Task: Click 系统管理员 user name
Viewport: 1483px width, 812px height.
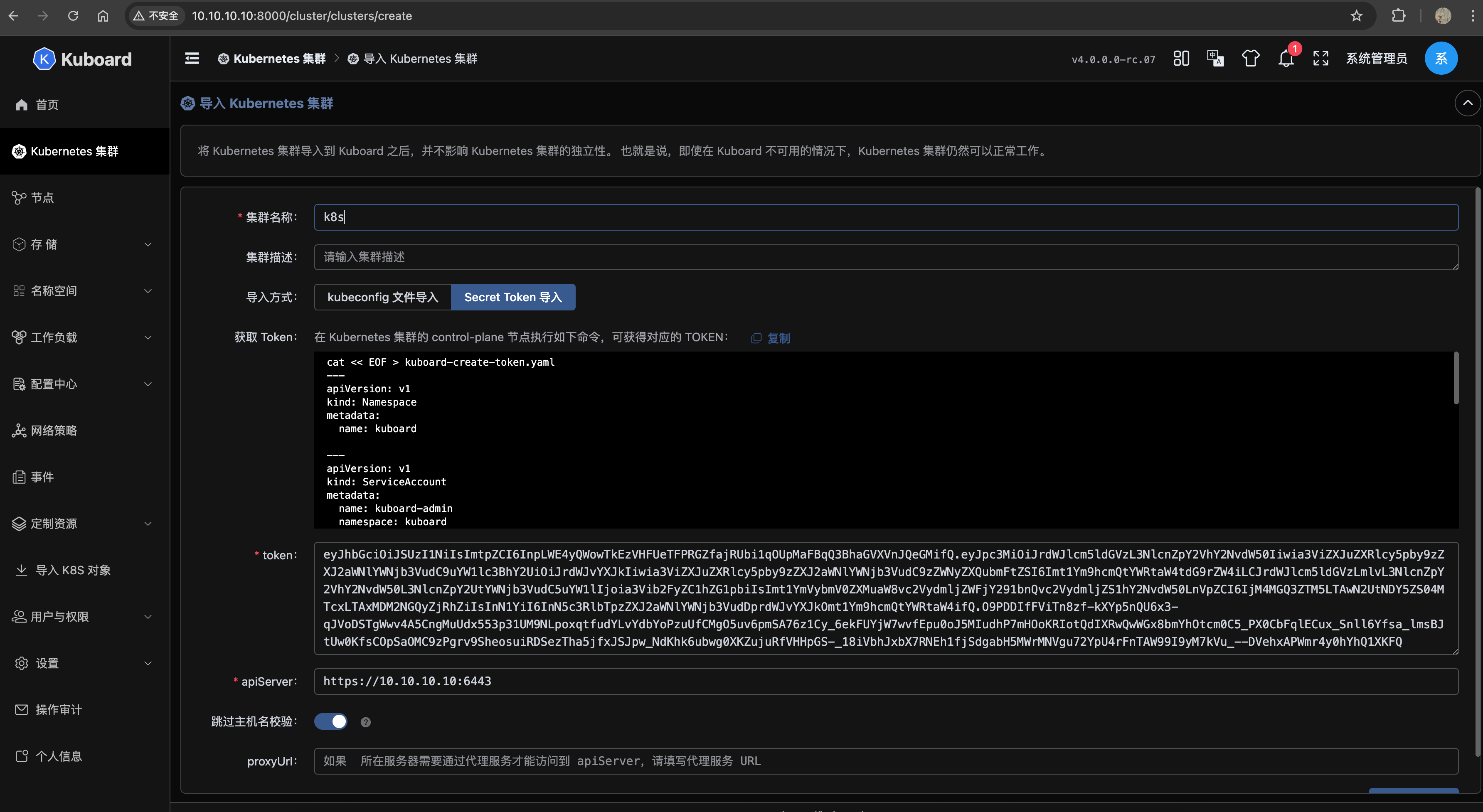Action: pos(1377,58)
